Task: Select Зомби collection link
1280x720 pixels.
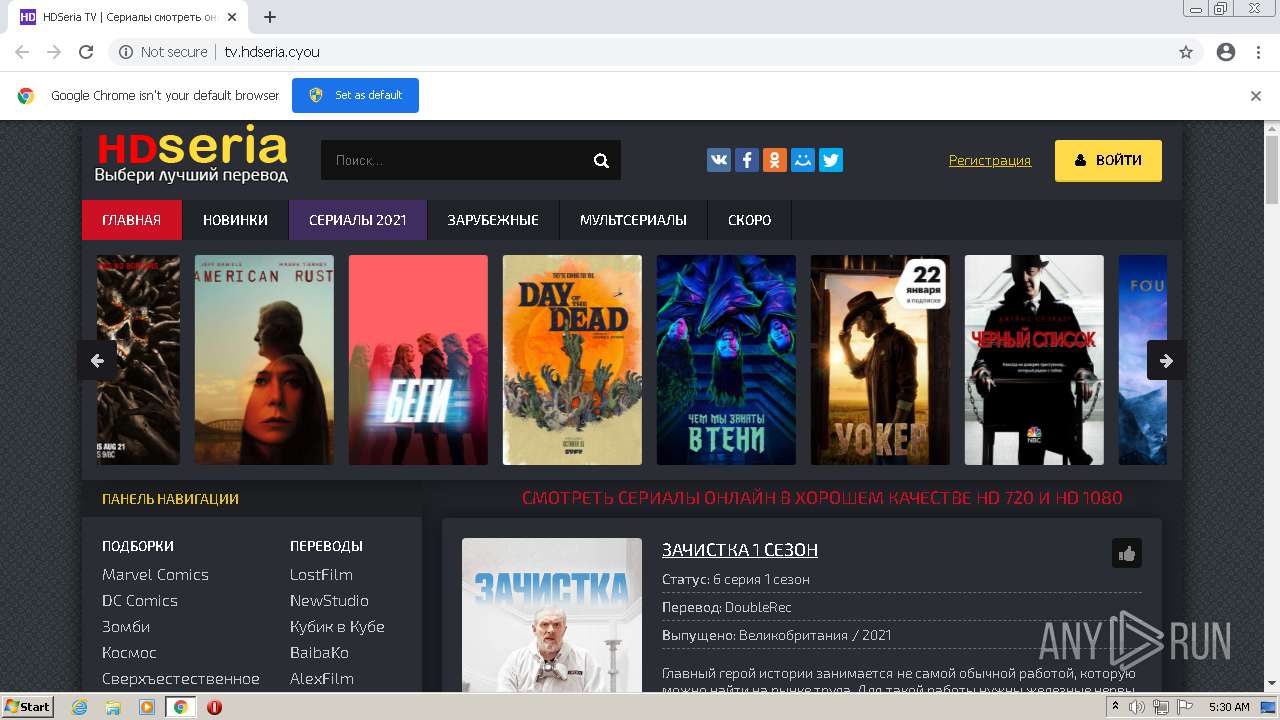Action: tap(126, 626)
